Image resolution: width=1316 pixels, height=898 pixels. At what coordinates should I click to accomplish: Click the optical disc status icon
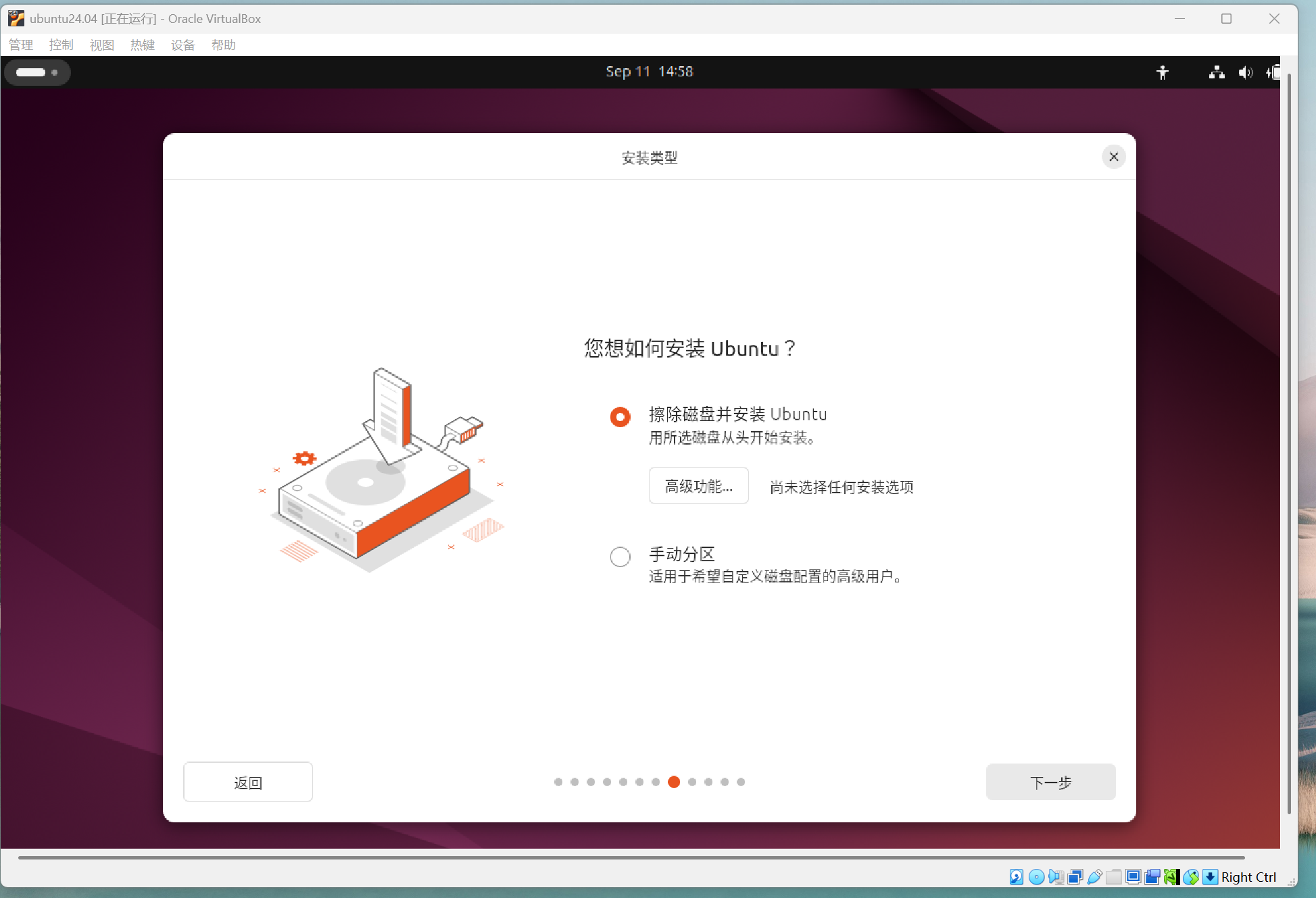(x=1036, y=877)
